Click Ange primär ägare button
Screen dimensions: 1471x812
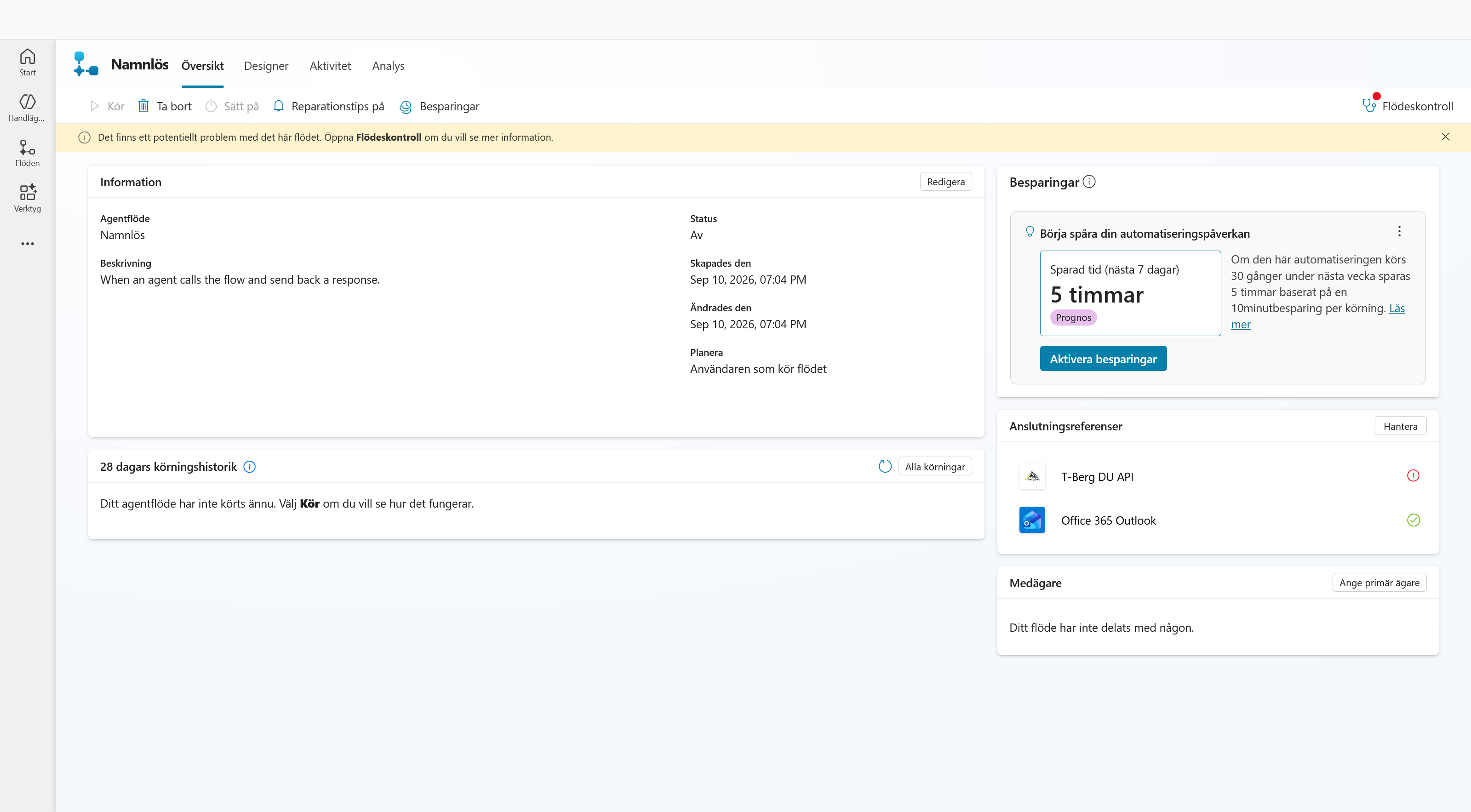pos(1379,583)
